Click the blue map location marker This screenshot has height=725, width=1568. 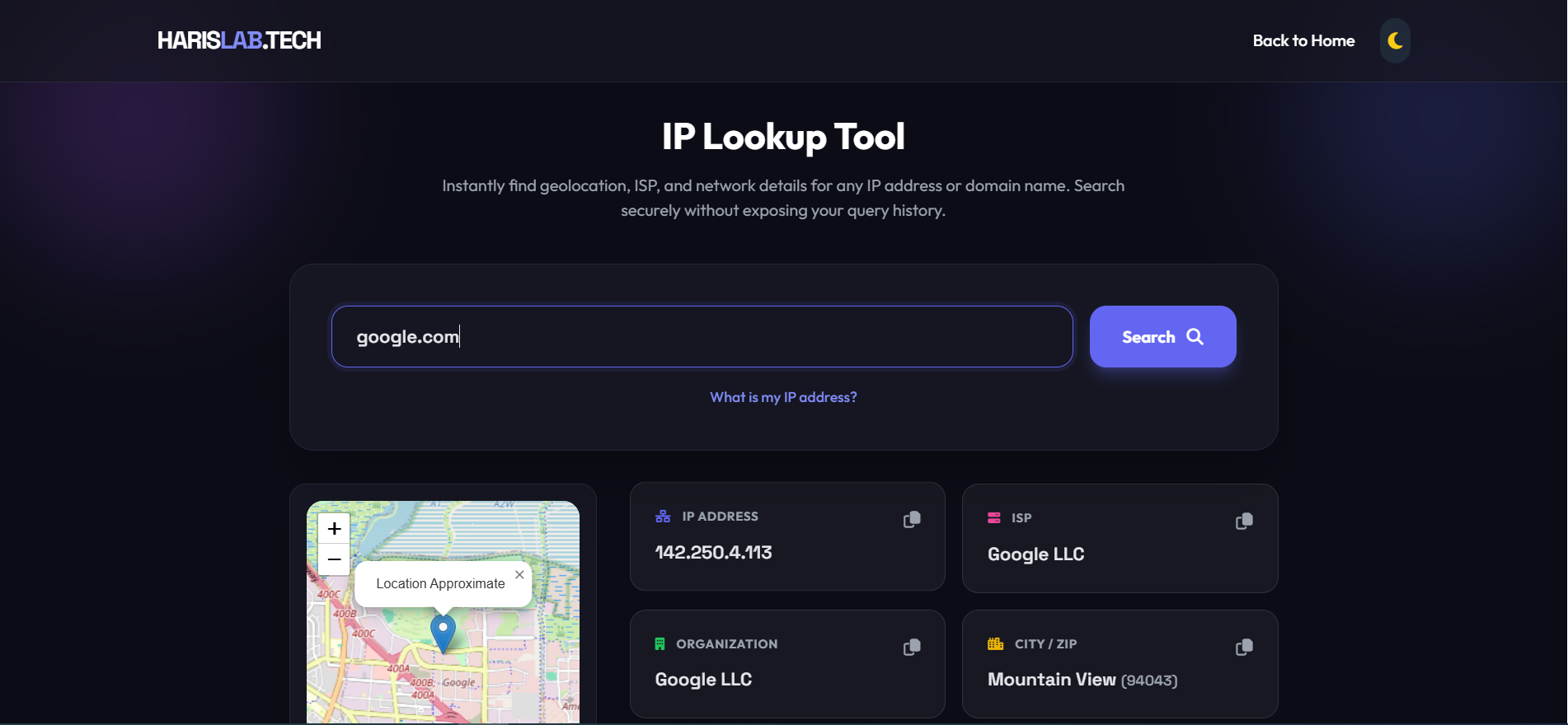pos(444,634)
